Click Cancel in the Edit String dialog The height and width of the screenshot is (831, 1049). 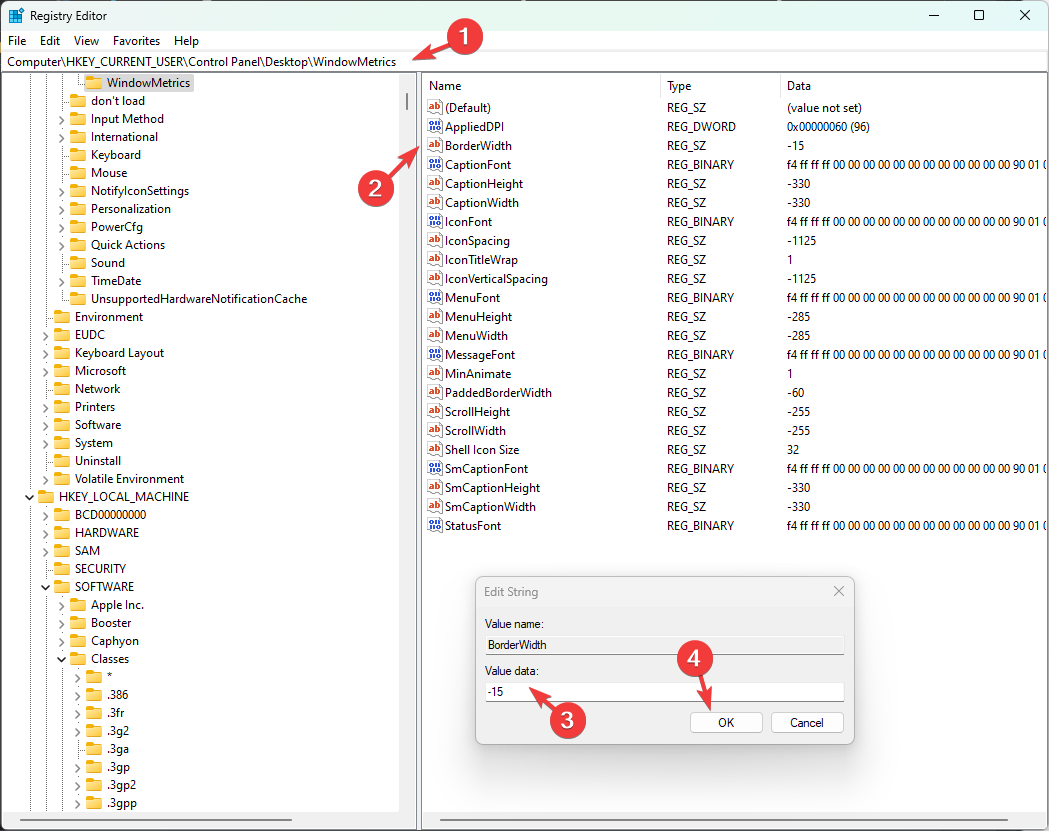[x=806, y=722]
